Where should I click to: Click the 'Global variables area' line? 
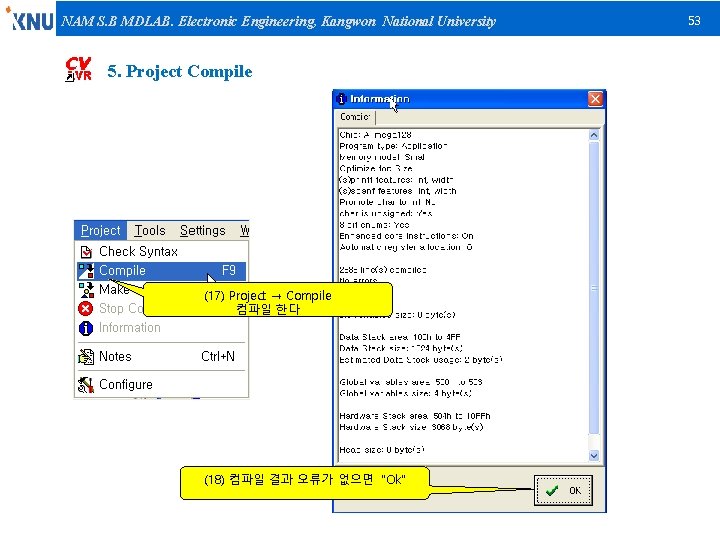[411, 382]
